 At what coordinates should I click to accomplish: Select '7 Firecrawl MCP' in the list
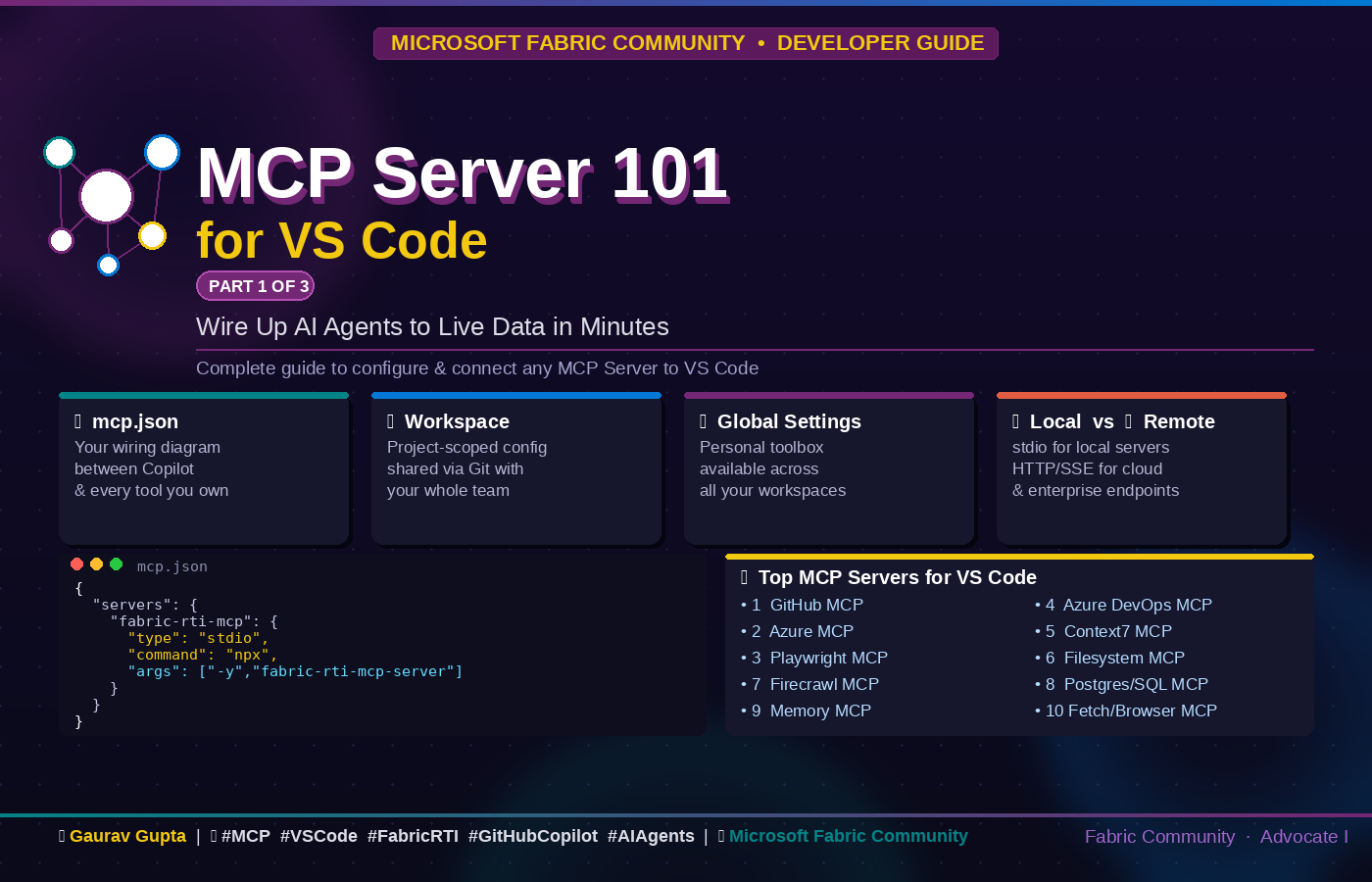tap(810, 684)
